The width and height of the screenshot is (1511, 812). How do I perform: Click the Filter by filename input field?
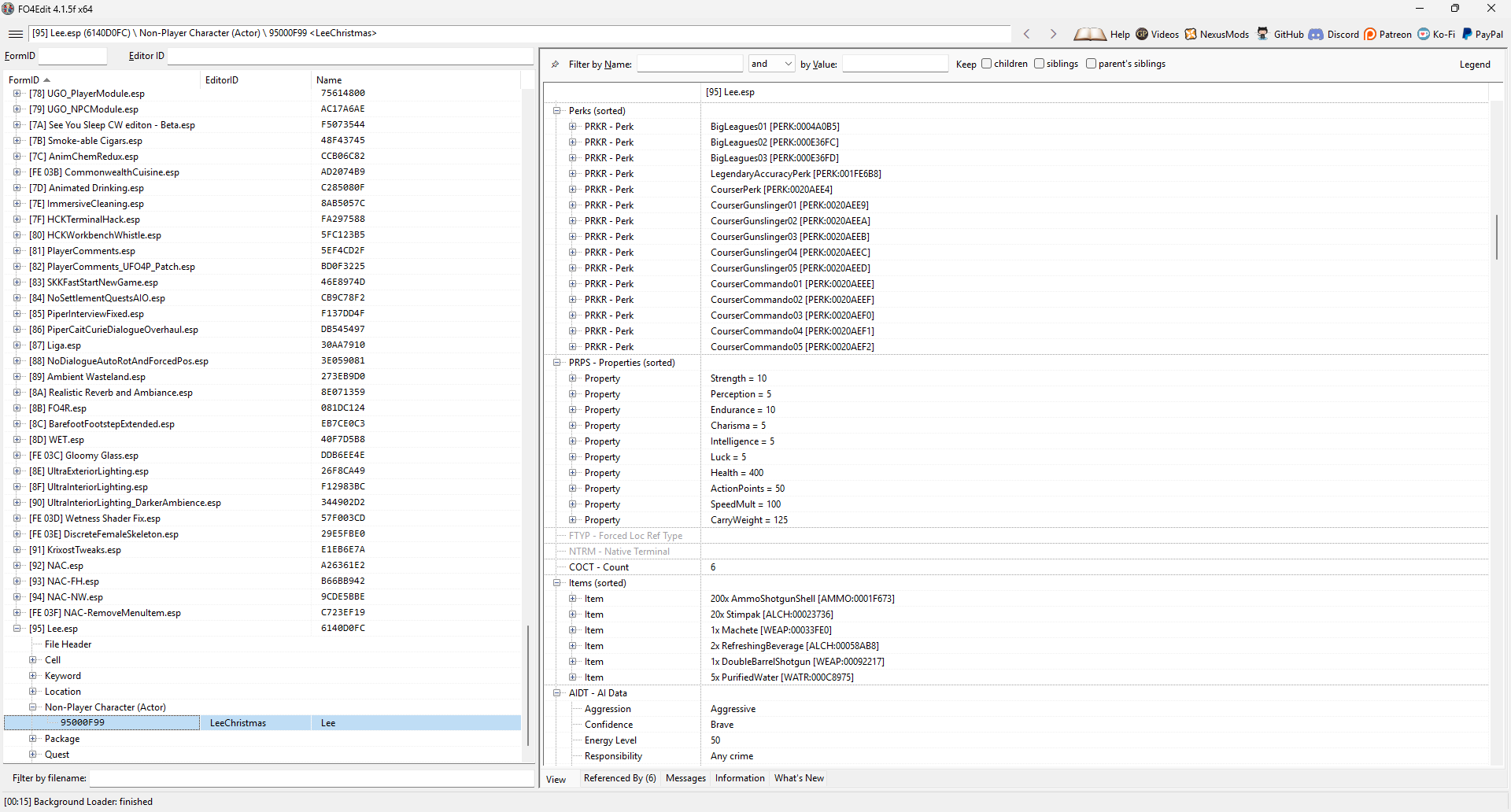click(x=312, y=778)
